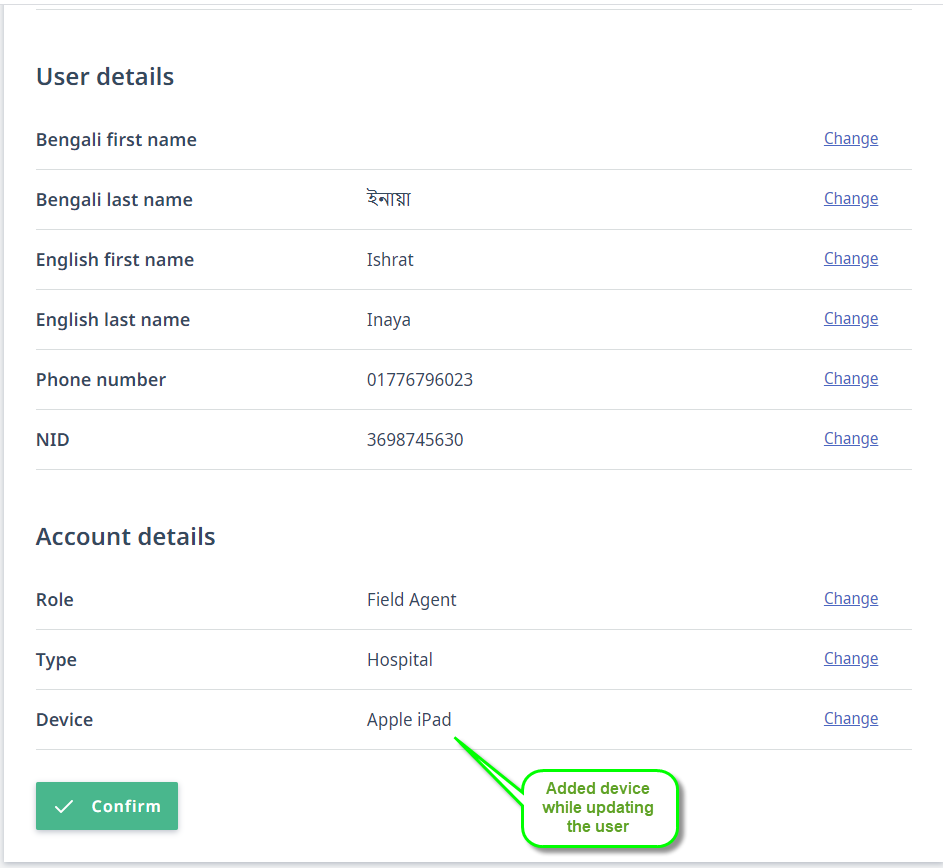
Task: Select the Bengali last name text ইনায়া
Action: click(x=390, y=199)
